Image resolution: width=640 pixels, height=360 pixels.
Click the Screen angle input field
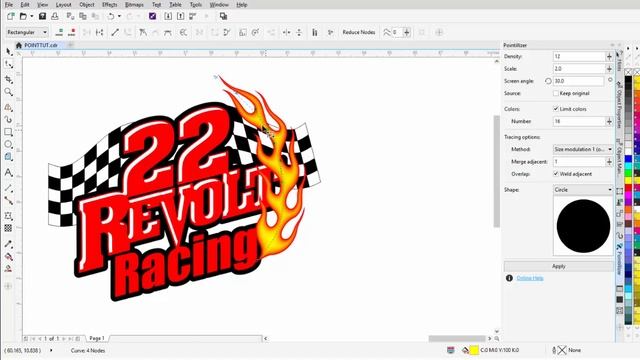click(x=578, y=81)
